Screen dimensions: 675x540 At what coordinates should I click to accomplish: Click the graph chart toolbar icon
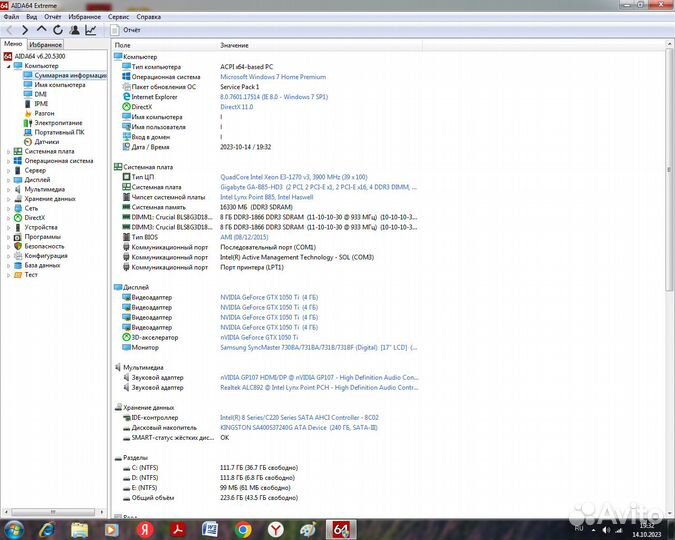pos(91,30)
